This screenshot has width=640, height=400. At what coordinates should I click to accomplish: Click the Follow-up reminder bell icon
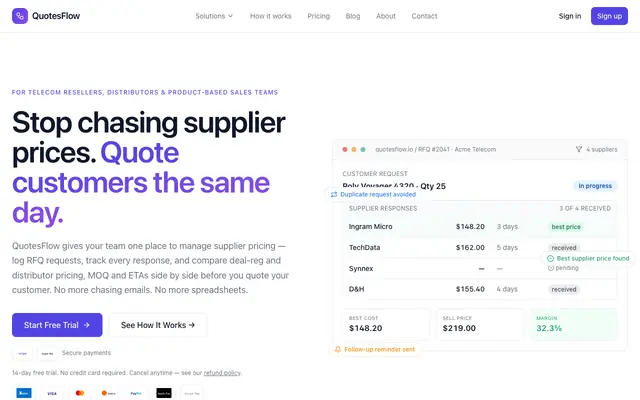coord(338,349)
